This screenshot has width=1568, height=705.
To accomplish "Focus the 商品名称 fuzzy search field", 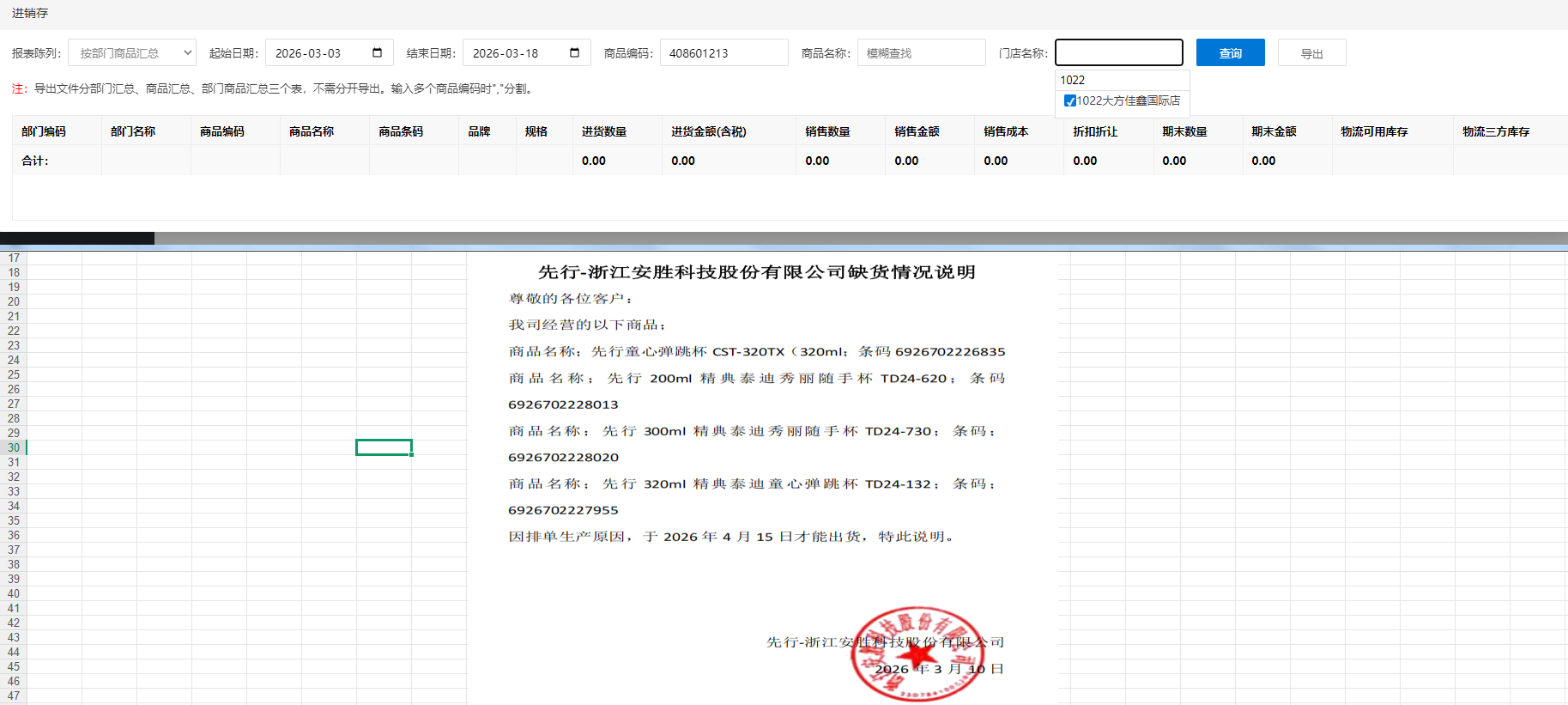I will coord(921,52).
